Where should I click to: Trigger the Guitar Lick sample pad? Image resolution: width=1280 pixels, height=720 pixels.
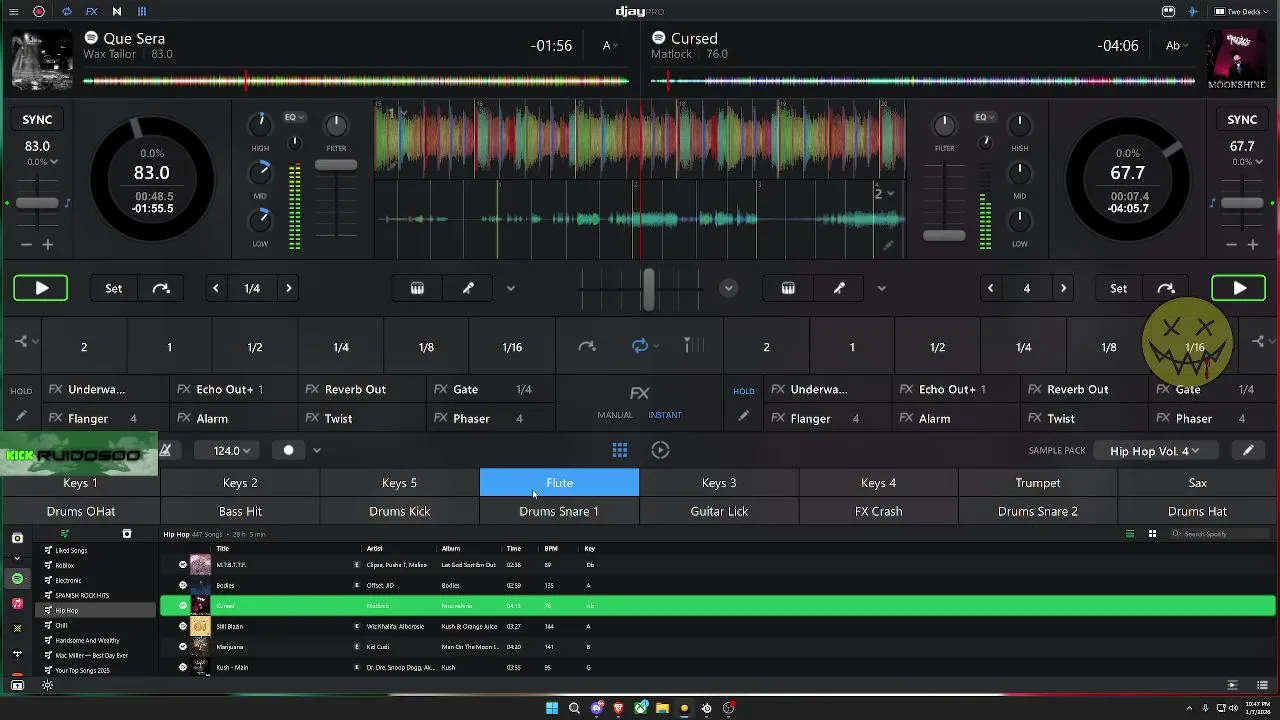pos(719,511)
